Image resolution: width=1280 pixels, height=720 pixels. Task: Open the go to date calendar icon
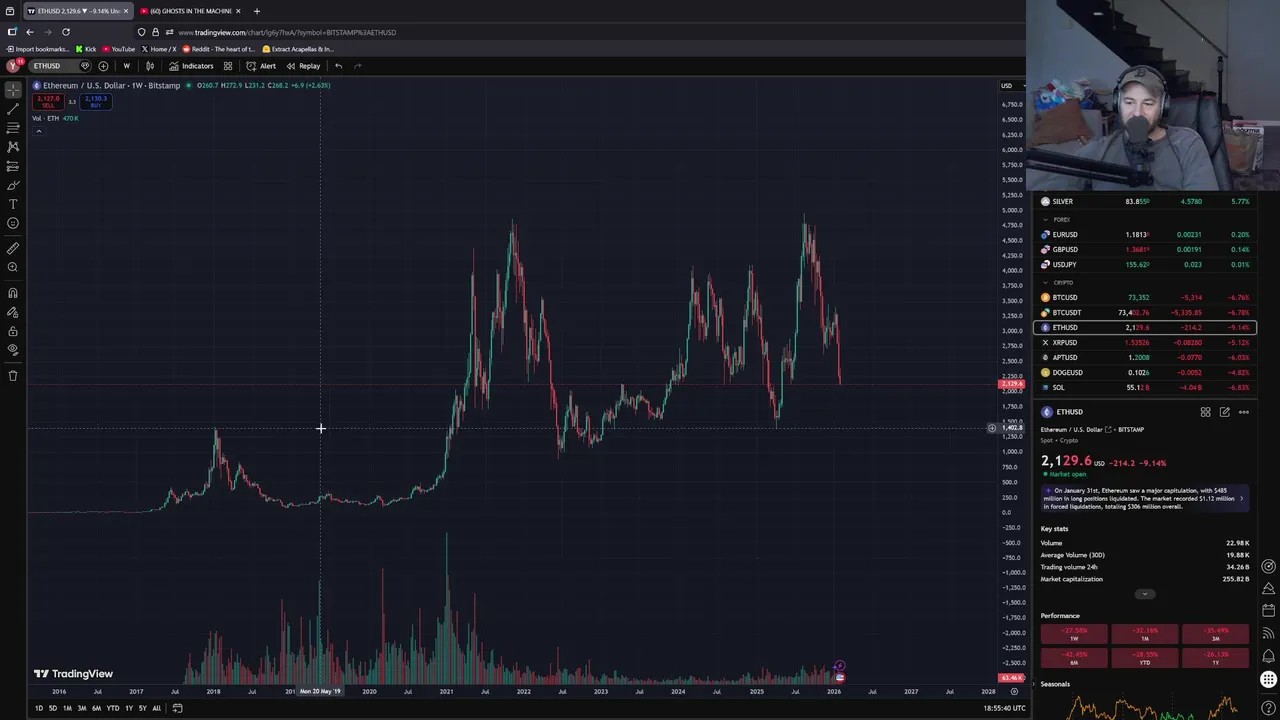tap(177, 708)
